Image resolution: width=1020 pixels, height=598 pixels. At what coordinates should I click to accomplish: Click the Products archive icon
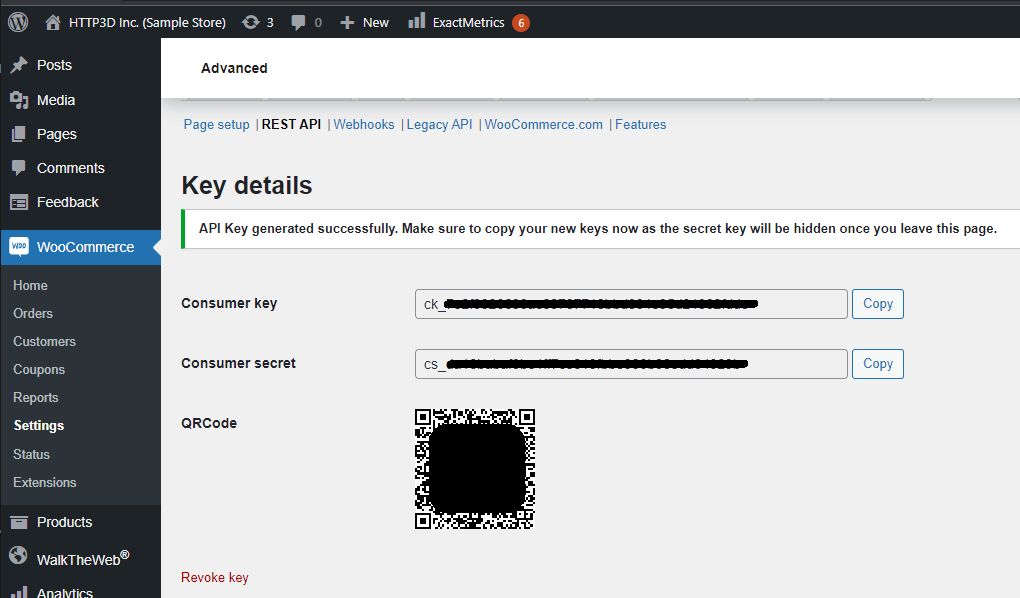19,522
